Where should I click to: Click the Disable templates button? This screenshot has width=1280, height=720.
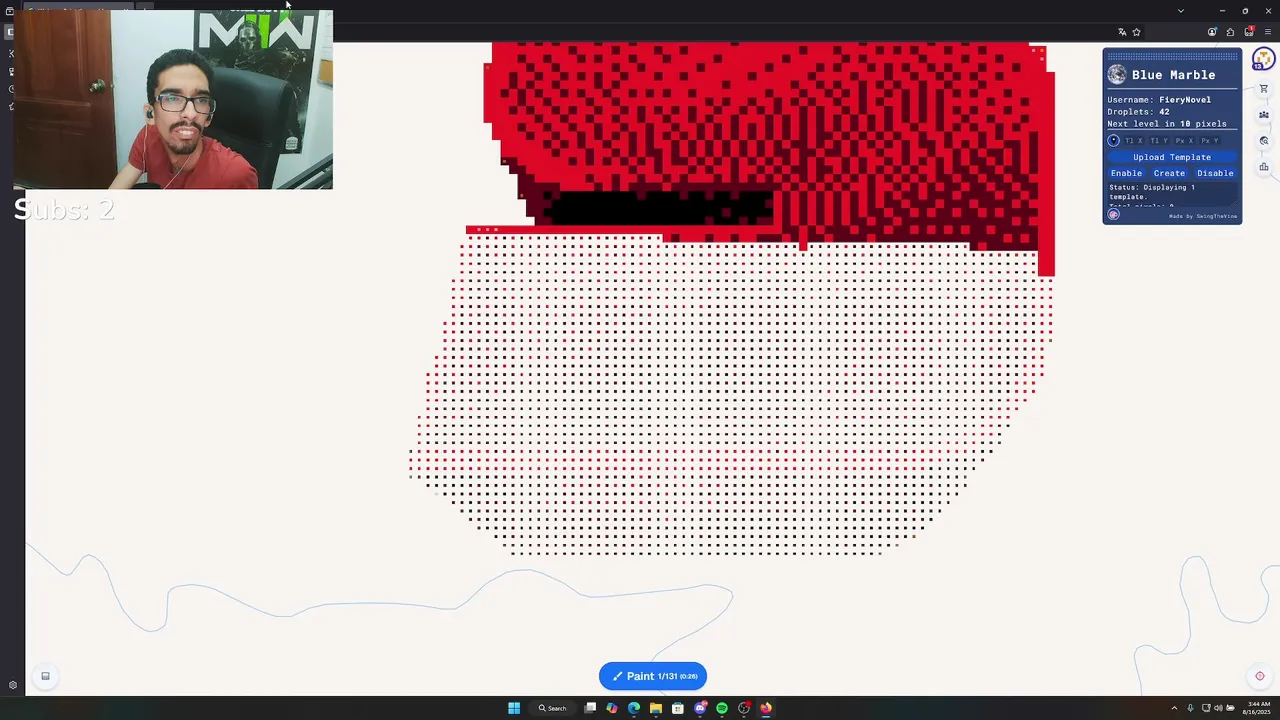[x=1215, y=173]
